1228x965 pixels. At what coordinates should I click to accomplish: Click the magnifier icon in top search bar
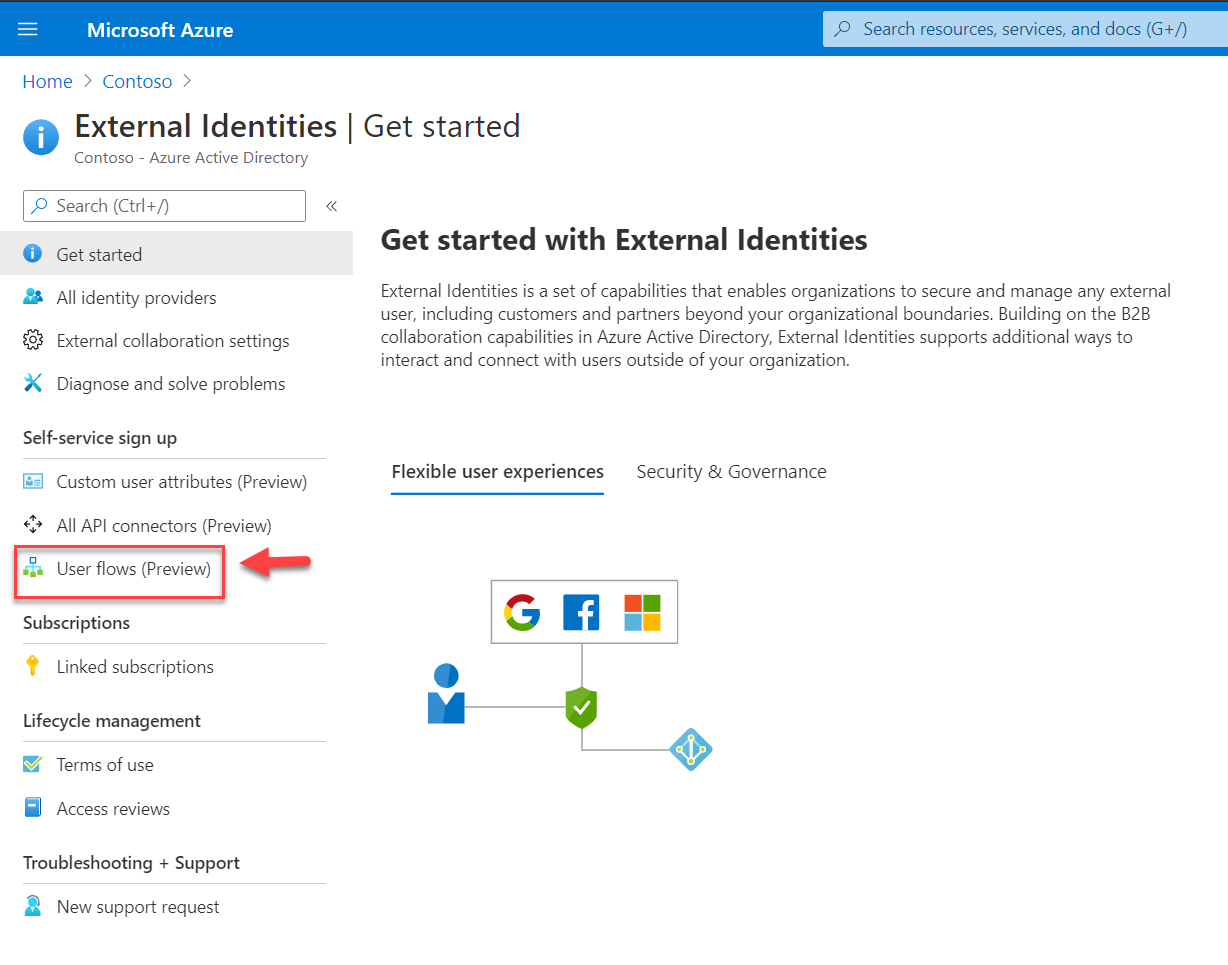coord(843,29)
